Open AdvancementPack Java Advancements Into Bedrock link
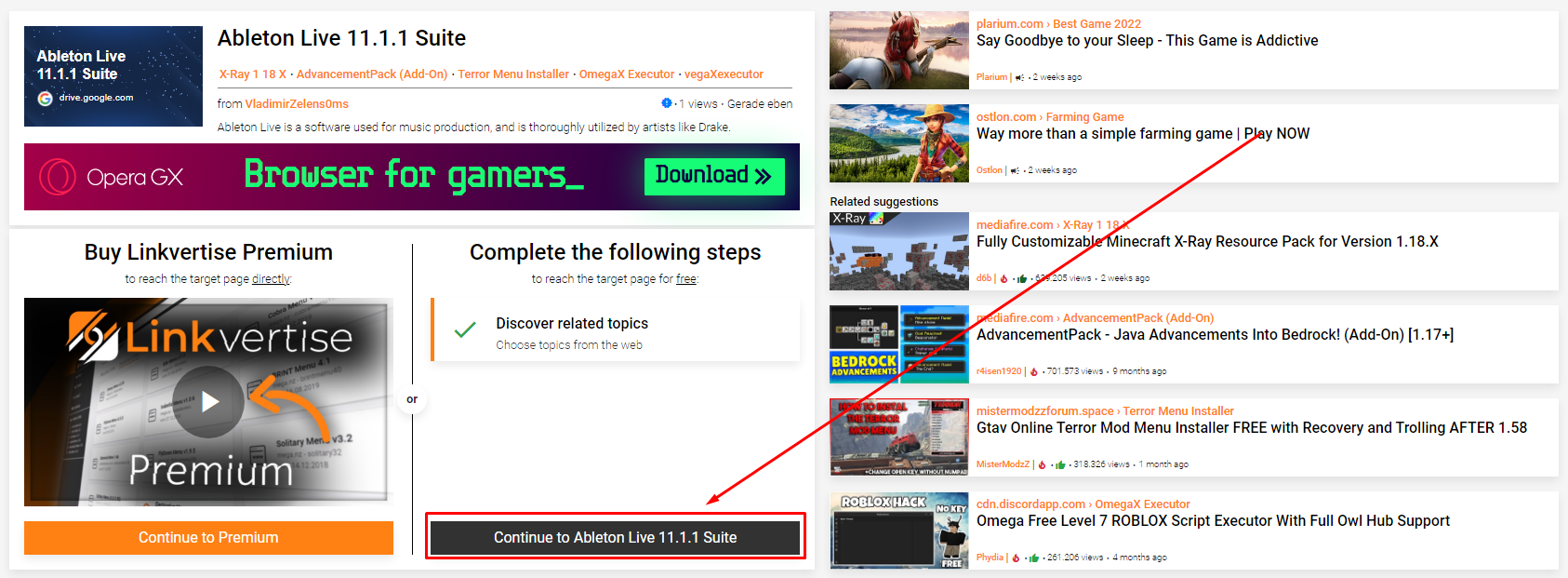Image resolution: width=1568 pixels, height=578 pixels. (1215, 335)
